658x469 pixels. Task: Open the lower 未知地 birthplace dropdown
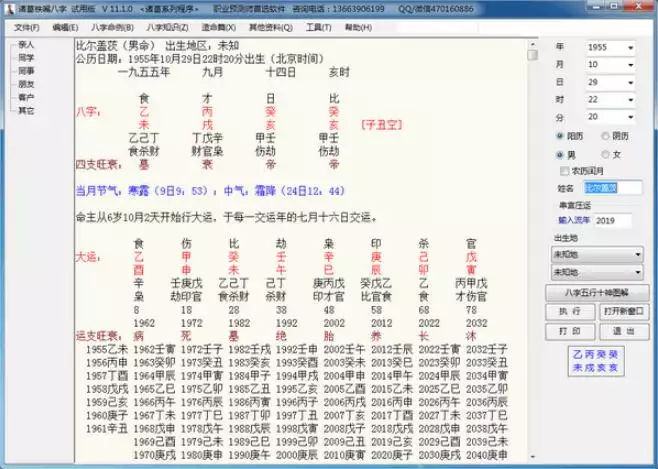click(x=597, y=272)
